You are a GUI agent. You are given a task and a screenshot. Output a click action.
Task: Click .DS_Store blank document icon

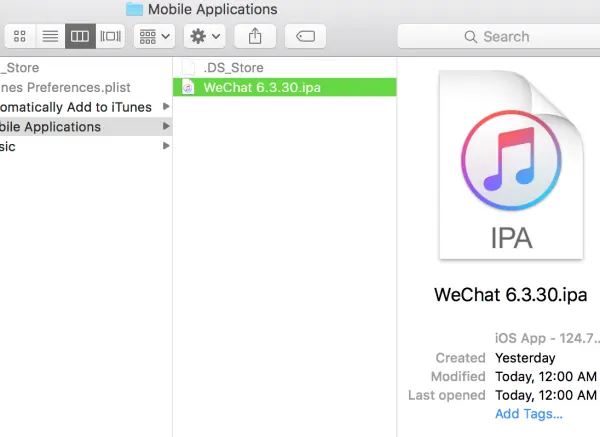tap(188, 68)
